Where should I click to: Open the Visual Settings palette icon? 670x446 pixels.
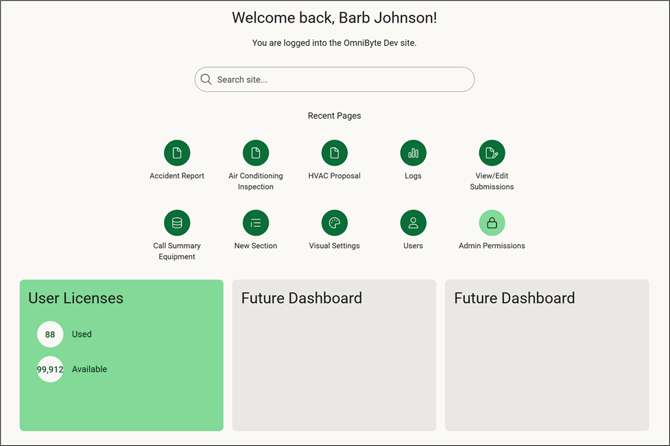coord(334,223)
